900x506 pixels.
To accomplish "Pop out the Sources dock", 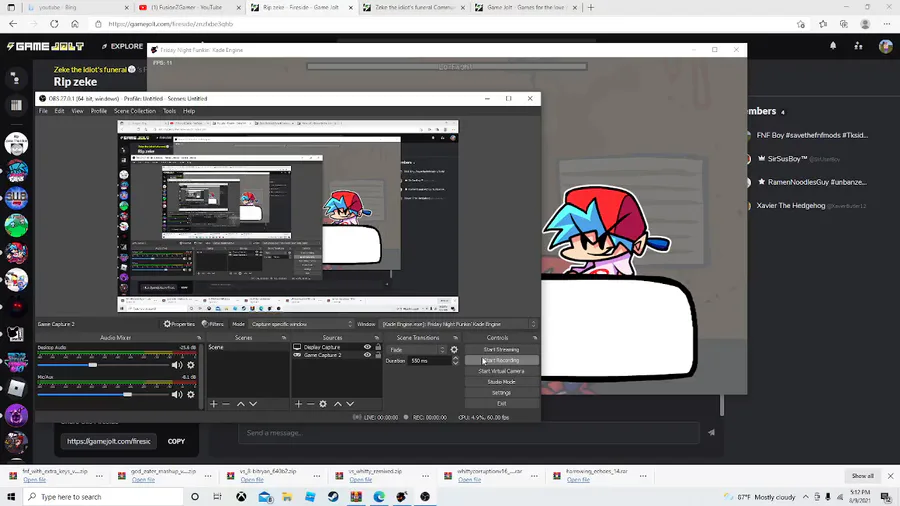I will click(377, 338).
